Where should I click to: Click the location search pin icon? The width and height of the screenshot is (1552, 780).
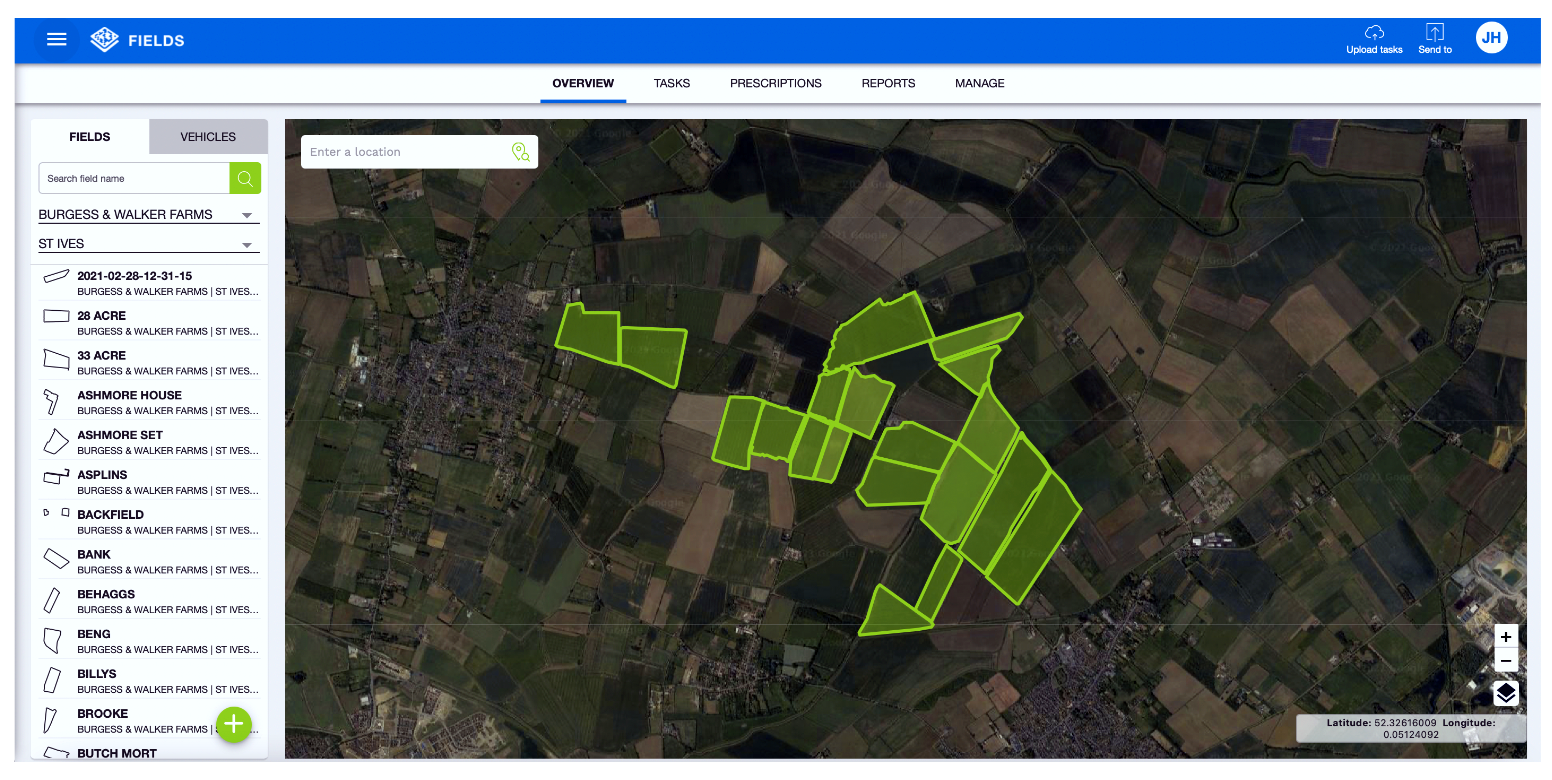[520, 152]
